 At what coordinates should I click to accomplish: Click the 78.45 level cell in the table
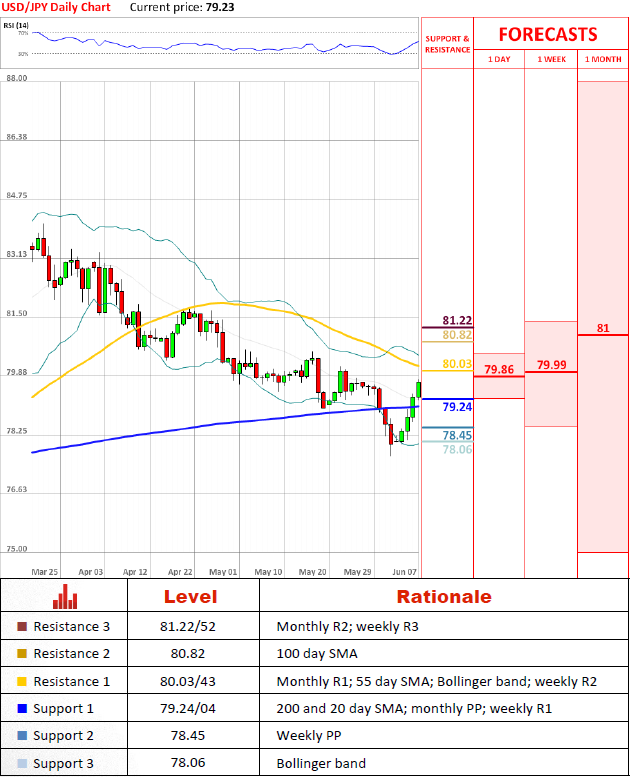pos(188,736)
